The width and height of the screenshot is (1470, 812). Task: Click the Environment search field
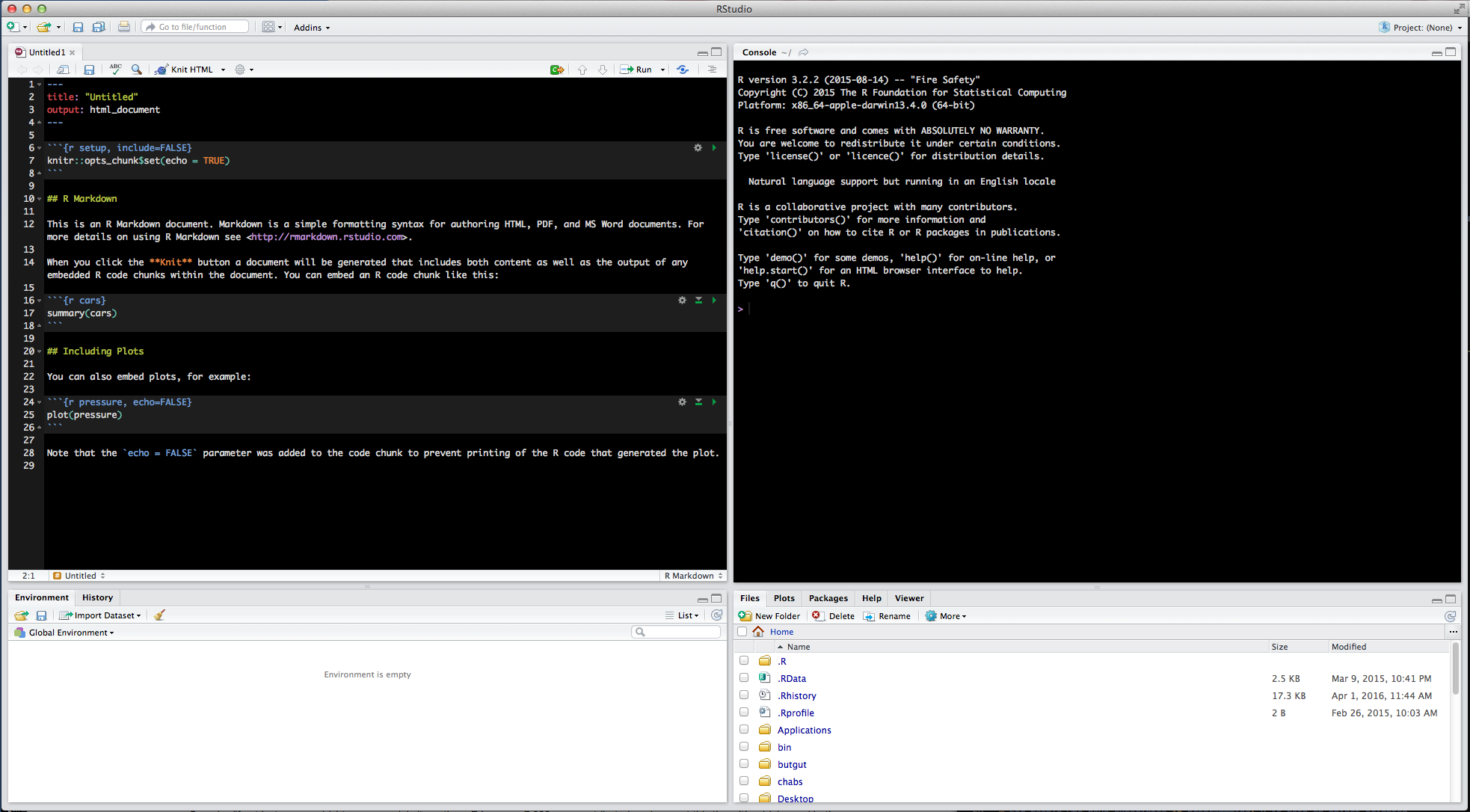[x=676, y=633]
